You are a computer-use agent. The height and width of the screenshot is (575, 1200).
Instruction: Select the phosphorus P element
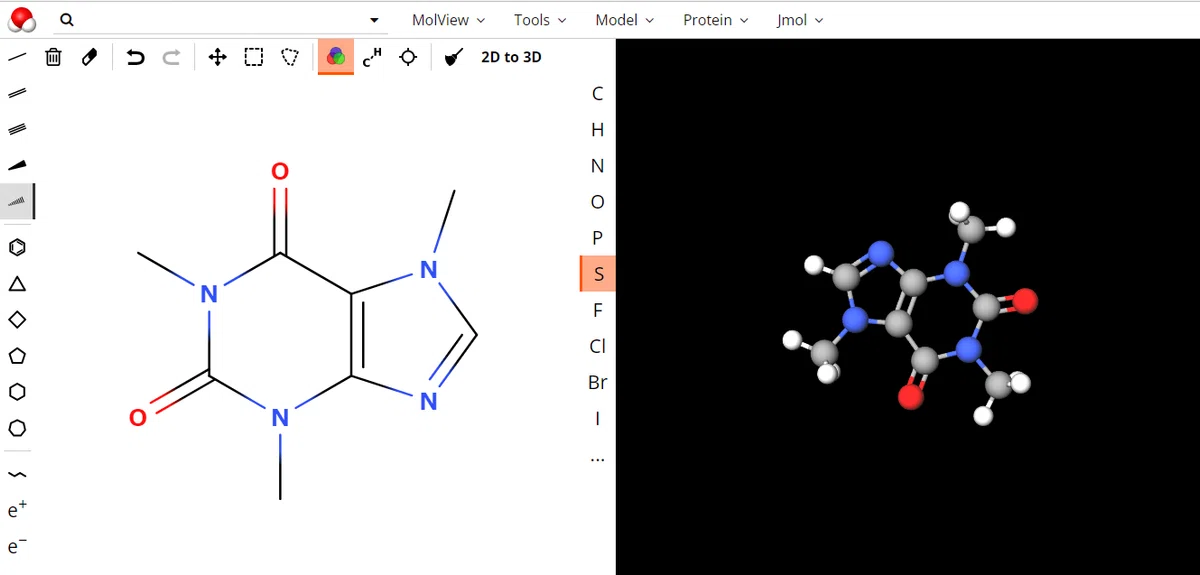point(598,238)
